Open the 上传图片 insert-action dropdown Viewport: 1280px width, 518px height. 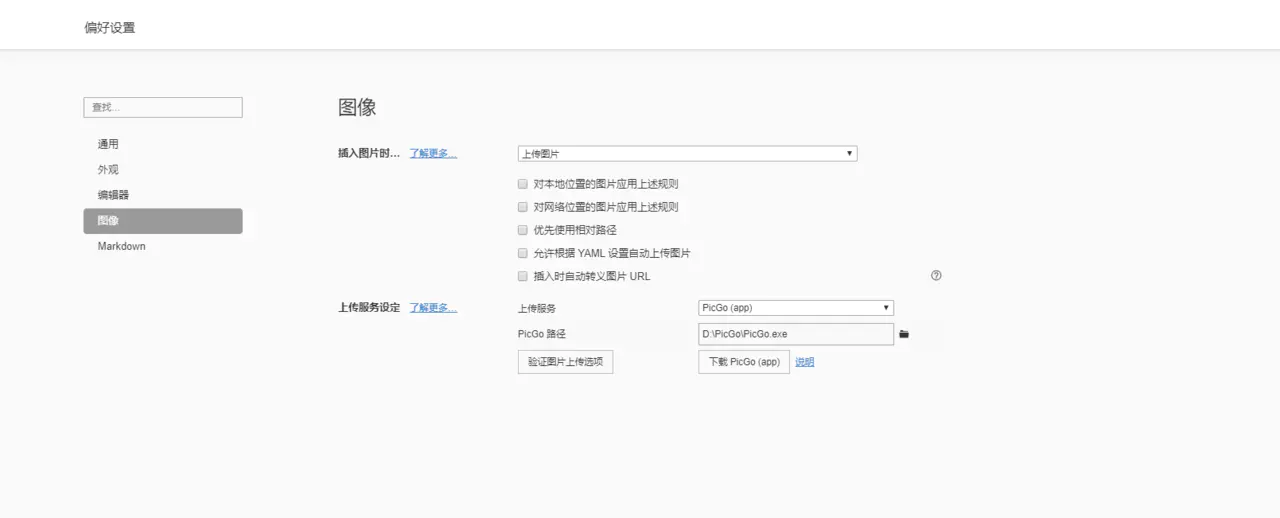687,154
